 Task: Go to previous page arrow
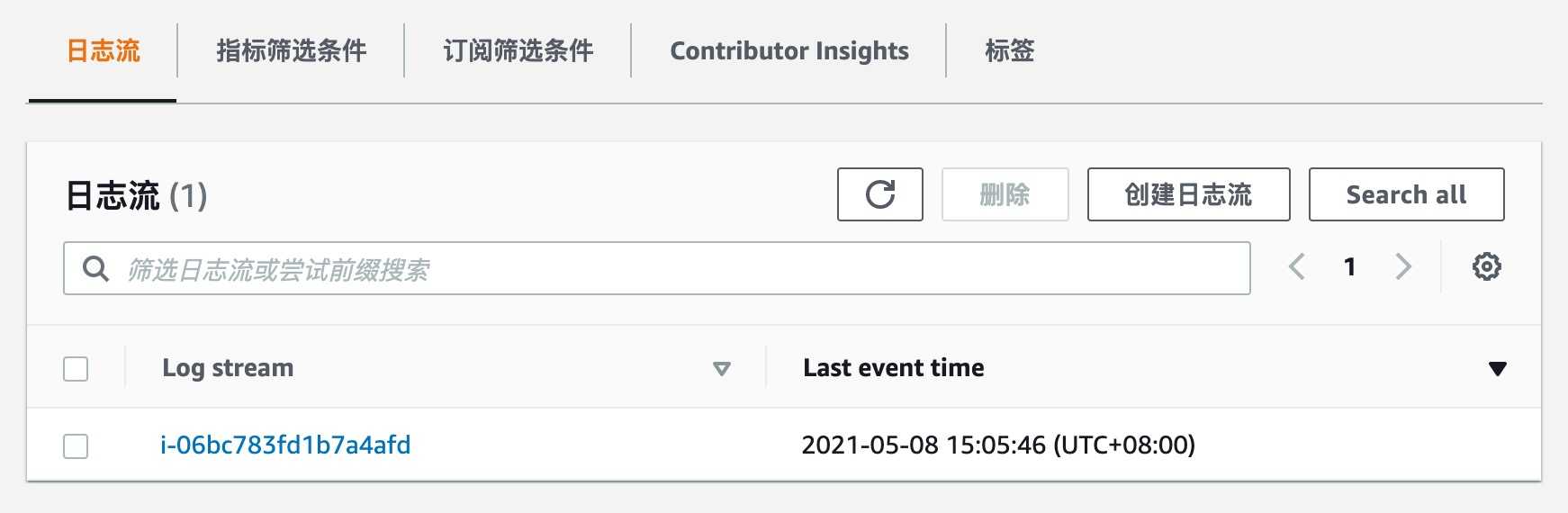pyautogui.click(x=1296, y=267)
